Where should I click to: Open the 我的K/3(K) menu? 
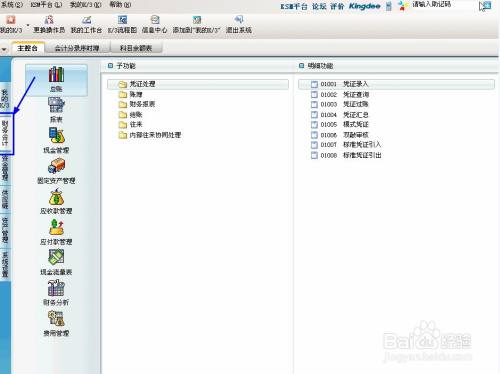coord(86,5)
